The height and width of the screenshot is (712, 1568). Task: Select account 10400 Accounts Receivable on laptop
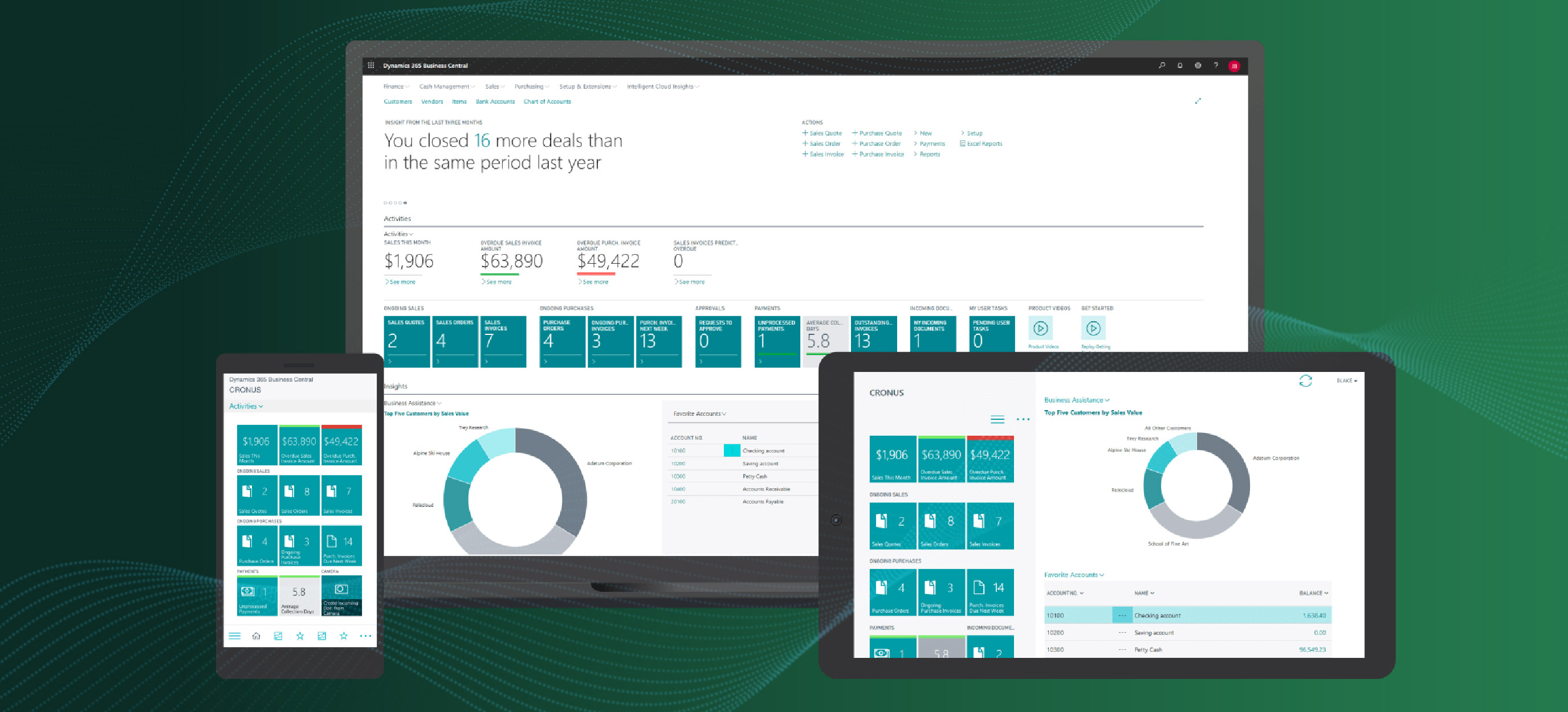[743, 489]
